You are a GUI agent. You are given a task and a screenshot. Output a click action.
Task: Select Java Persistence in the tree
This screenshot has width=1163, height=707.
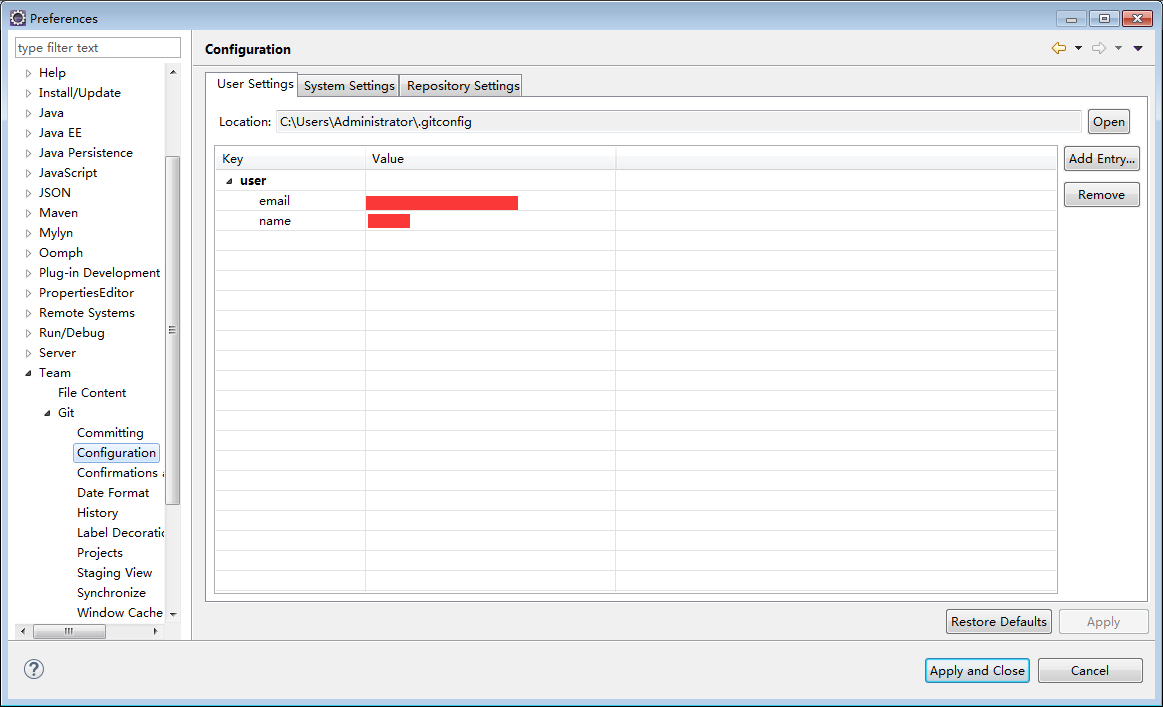pos(85,153)
